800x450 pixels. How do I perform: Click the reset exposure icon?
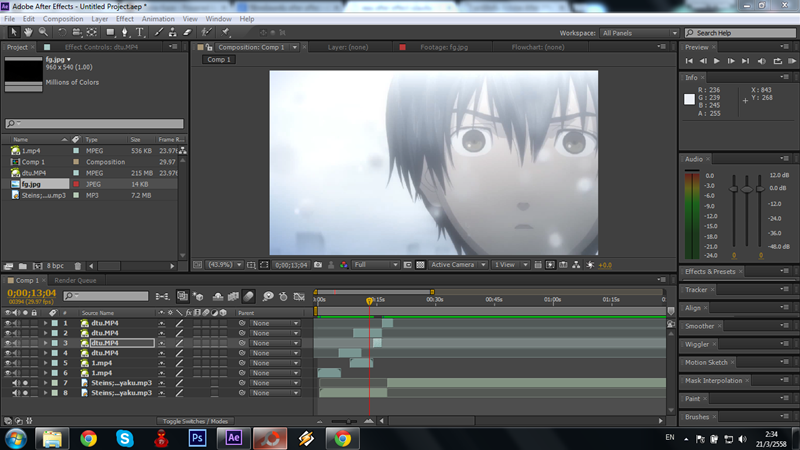(590, 265)
